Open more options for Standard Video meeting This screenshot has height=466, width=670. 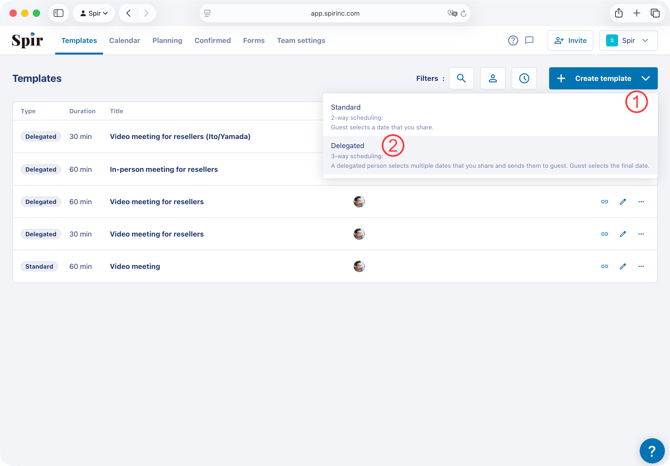point(641,266)
